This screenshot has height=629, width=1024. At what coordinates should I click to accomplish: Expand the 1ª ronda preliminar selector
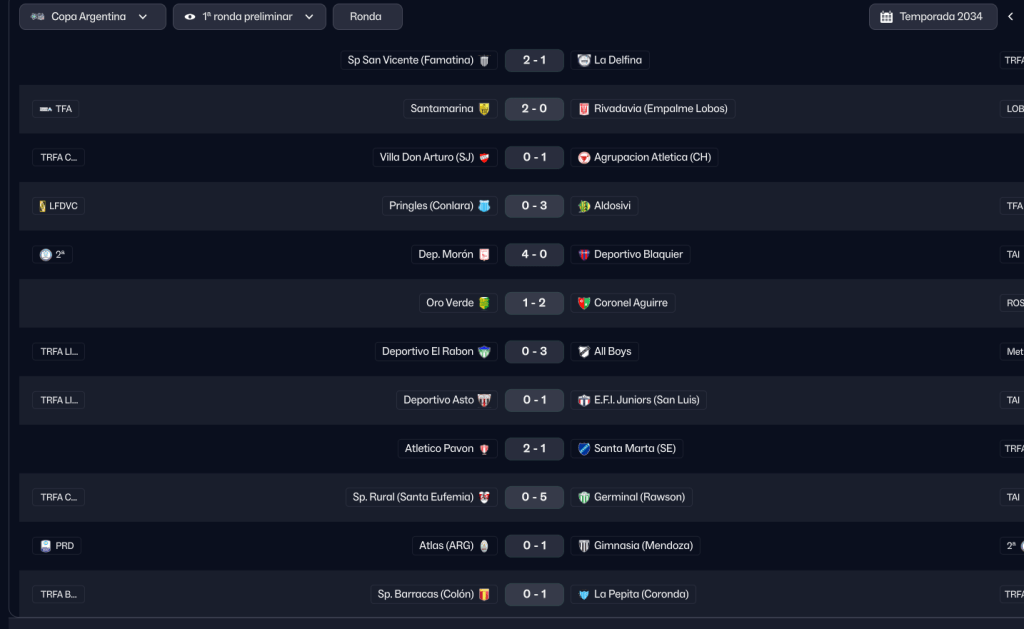tap(249, 17)
